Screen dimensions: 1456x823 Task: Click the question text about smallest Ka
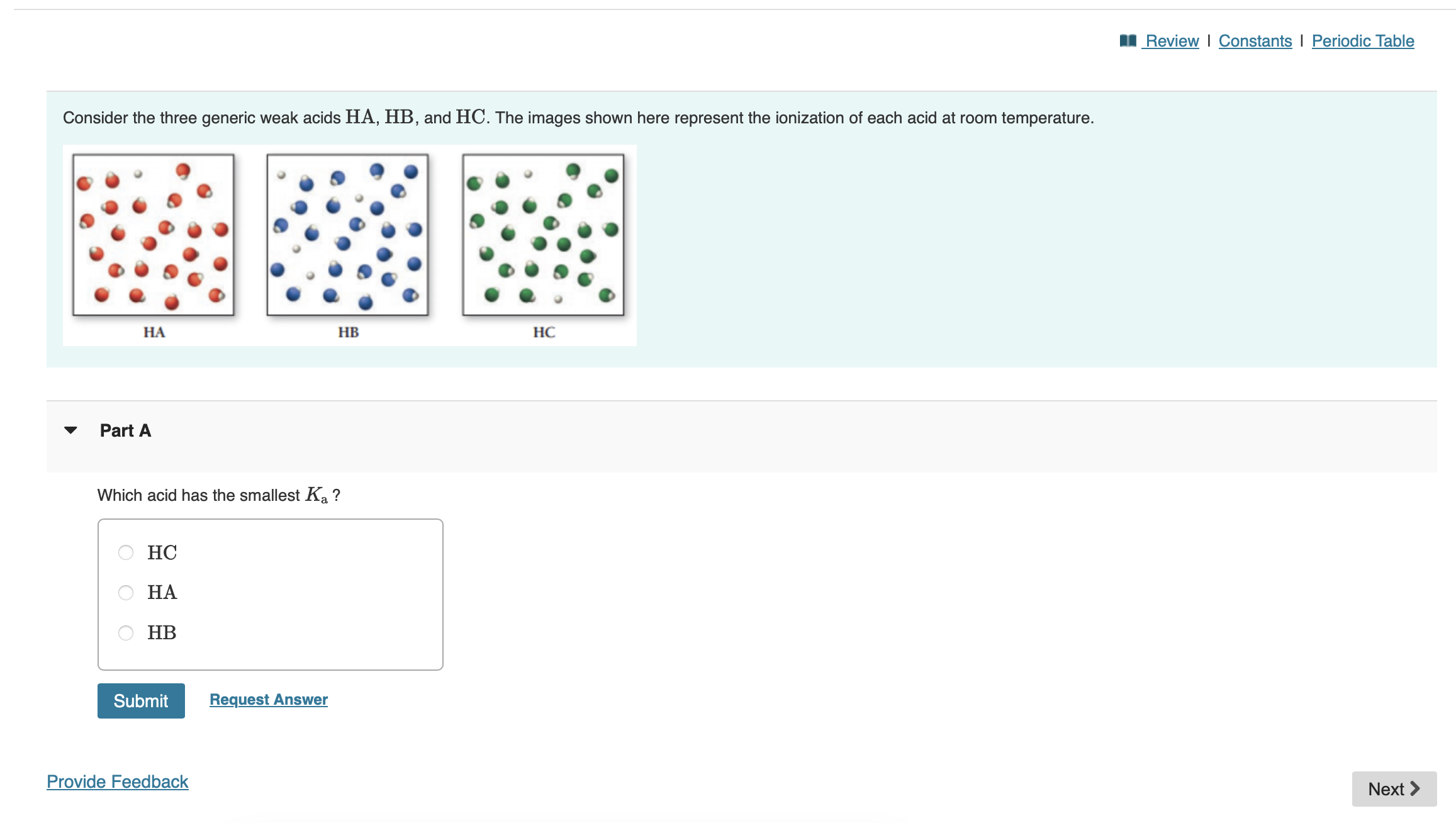click(219, 495)
